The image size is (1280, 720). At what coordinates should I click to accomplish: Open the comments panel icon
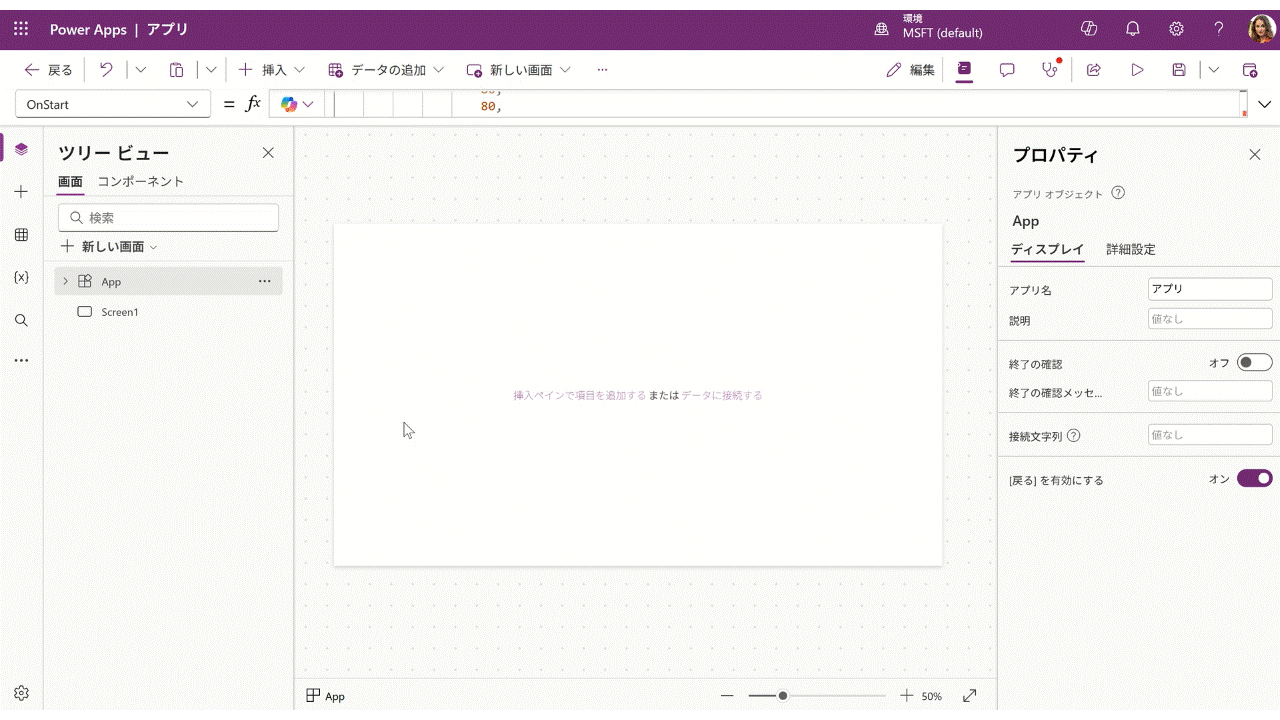(x=1007, y=70)
